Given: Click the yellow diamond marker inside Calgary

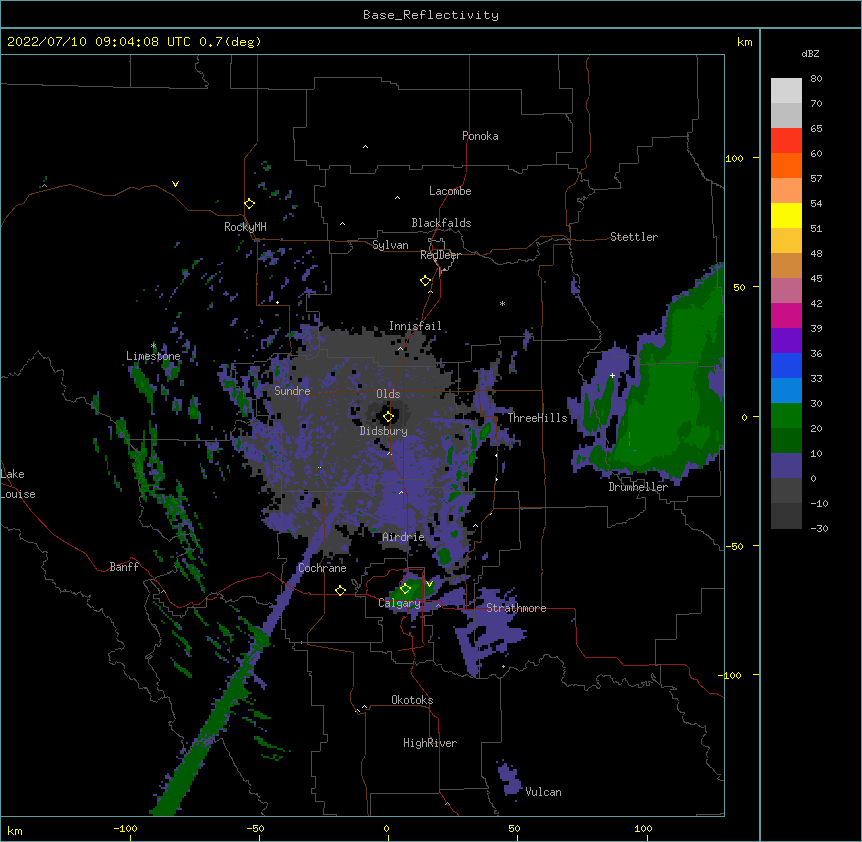Looking at the screenshot, I should pos(405,589).
